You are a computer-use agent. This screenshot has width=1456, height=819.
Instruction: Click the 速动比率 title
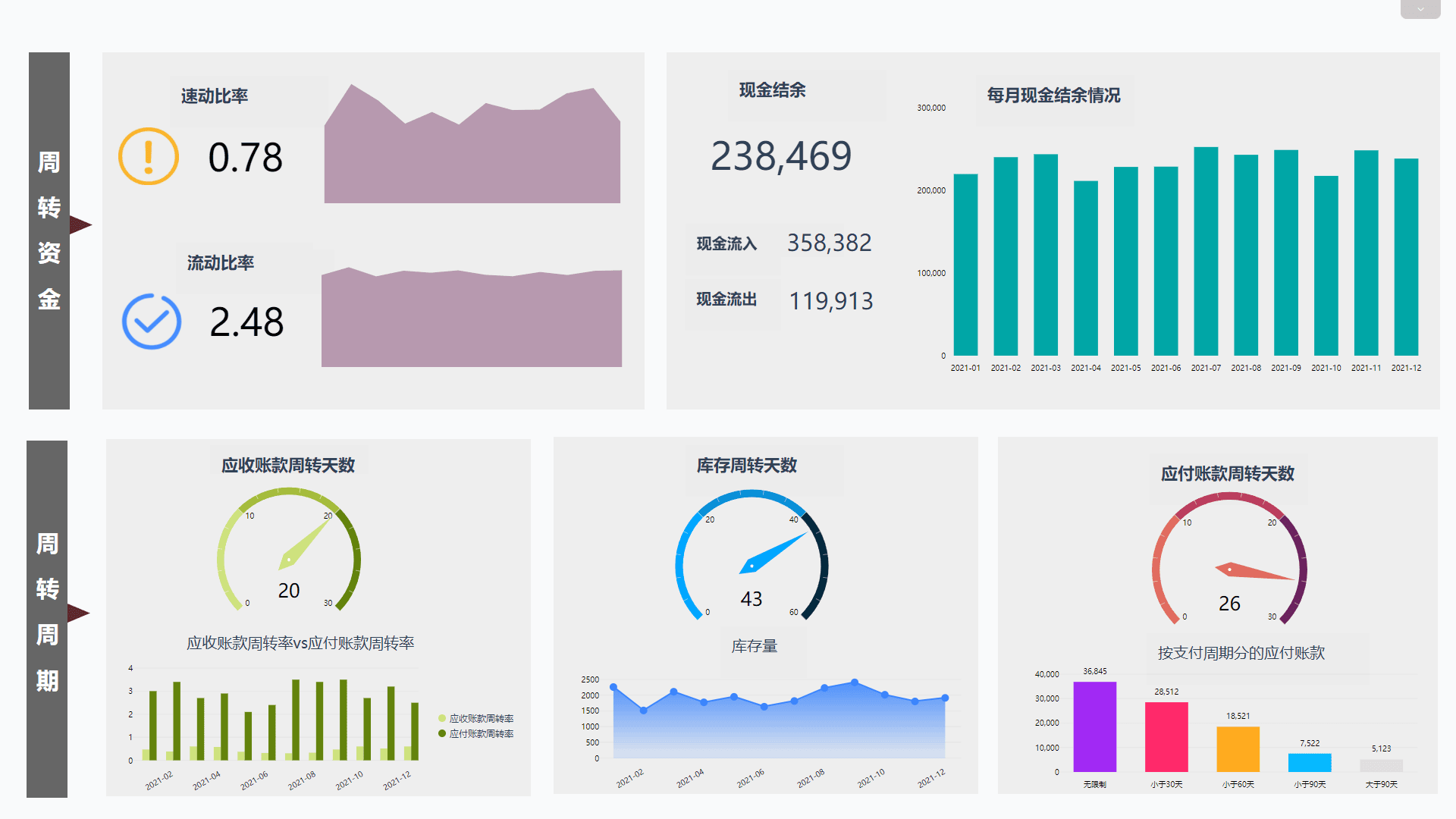[215, 96]
